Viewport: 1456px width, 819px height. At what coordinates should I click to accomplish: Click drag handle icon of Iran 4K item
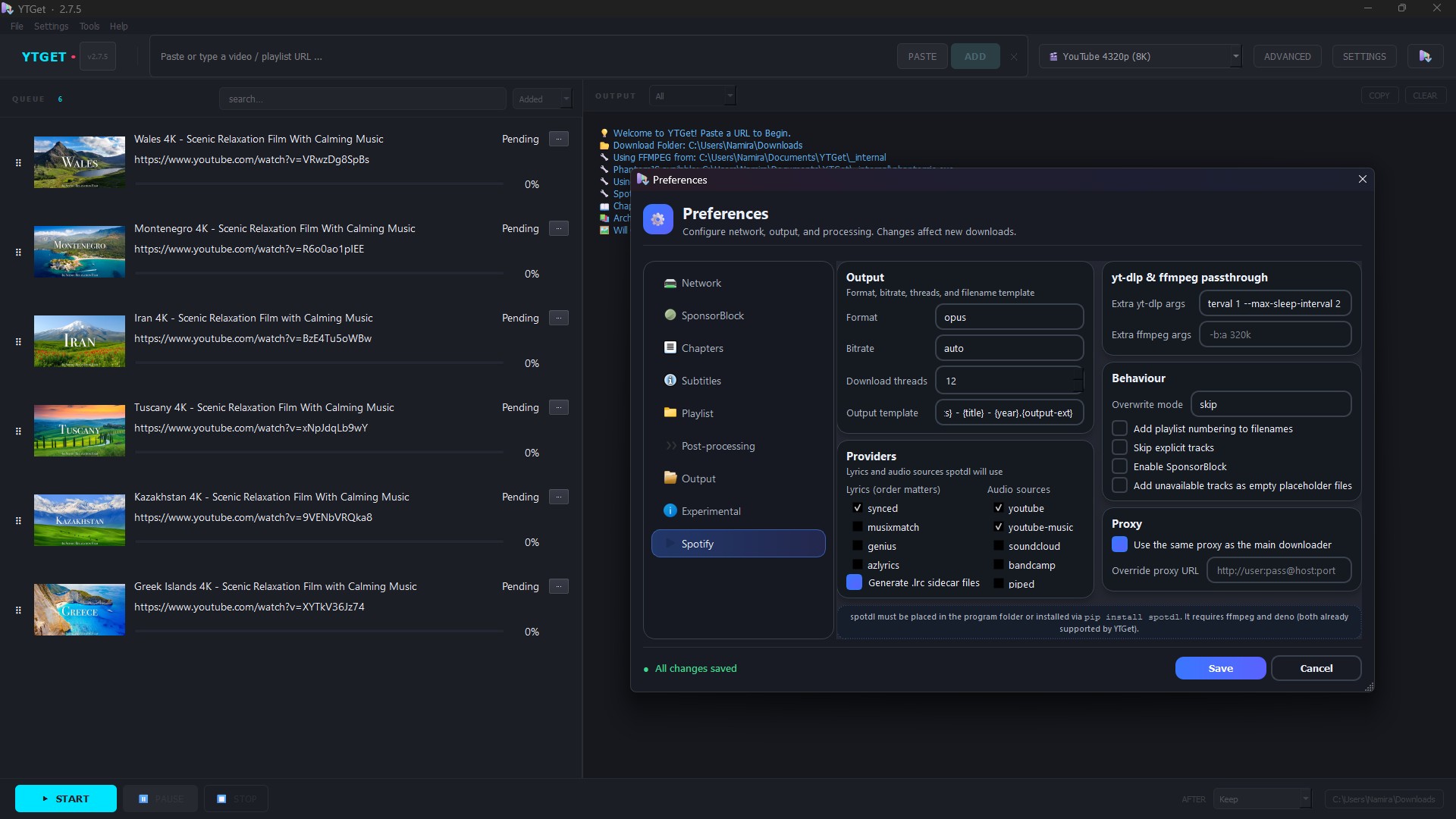point(18,341)
